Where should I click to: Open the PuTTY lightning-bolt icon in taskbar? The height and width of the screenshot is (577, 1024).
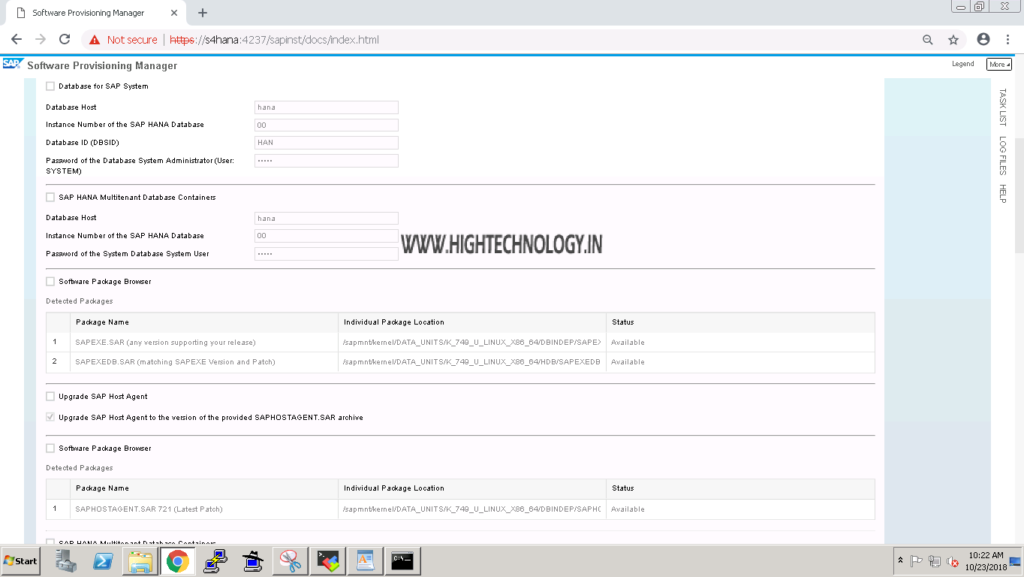tap(215, 561)
